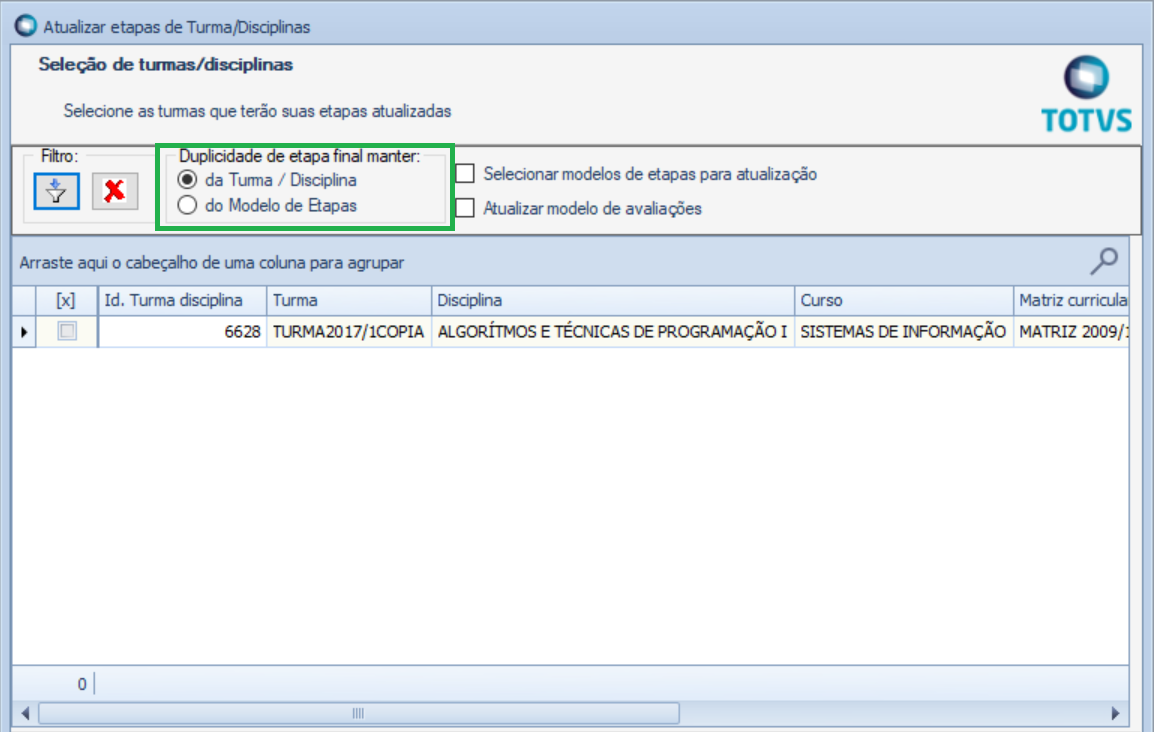Click the 'MATRIZ 2009/1' cell
The image size is (1154, 732).
point(1071,332)
